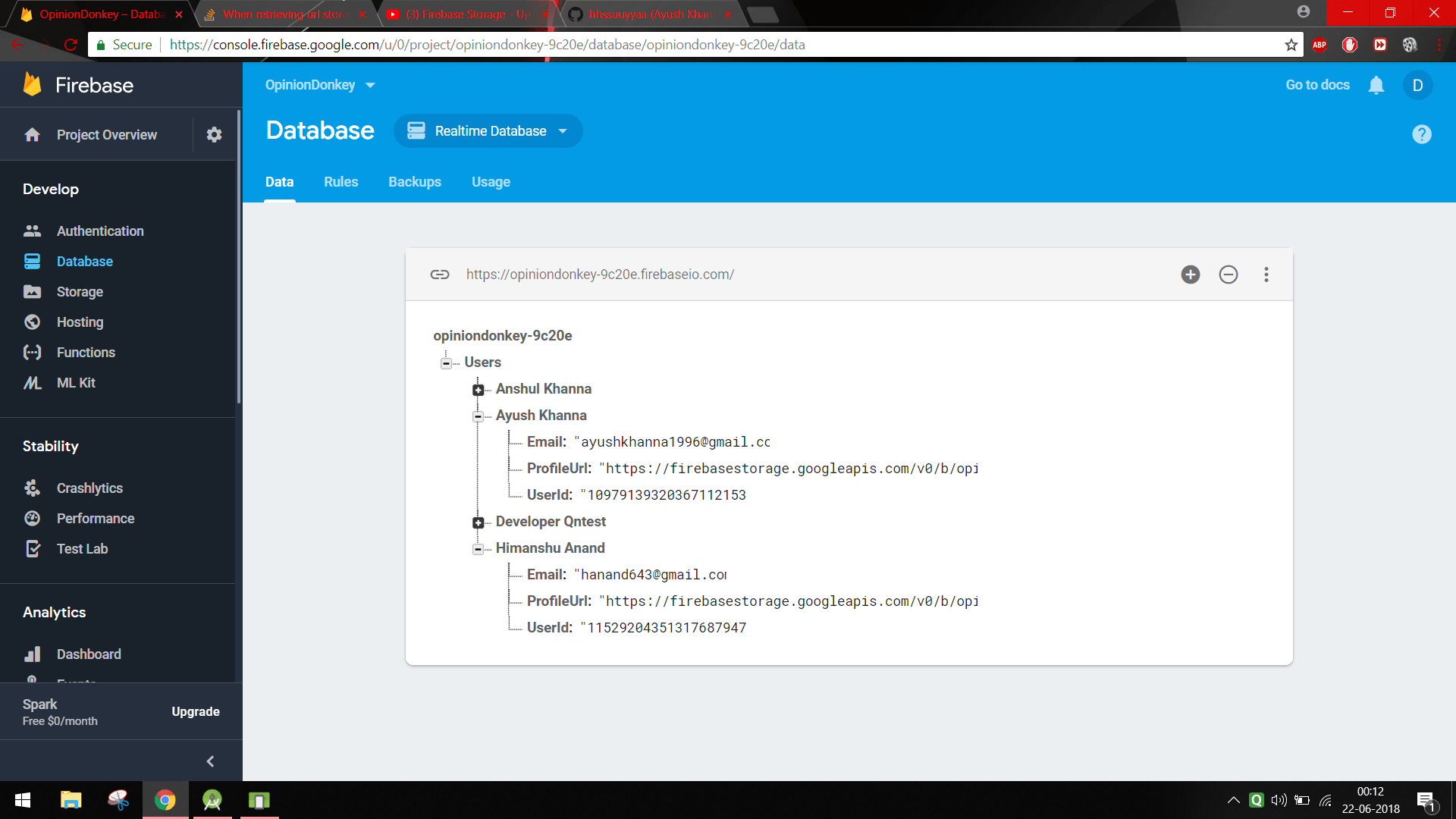Click the Go to docs link

tap(1316, 85)
